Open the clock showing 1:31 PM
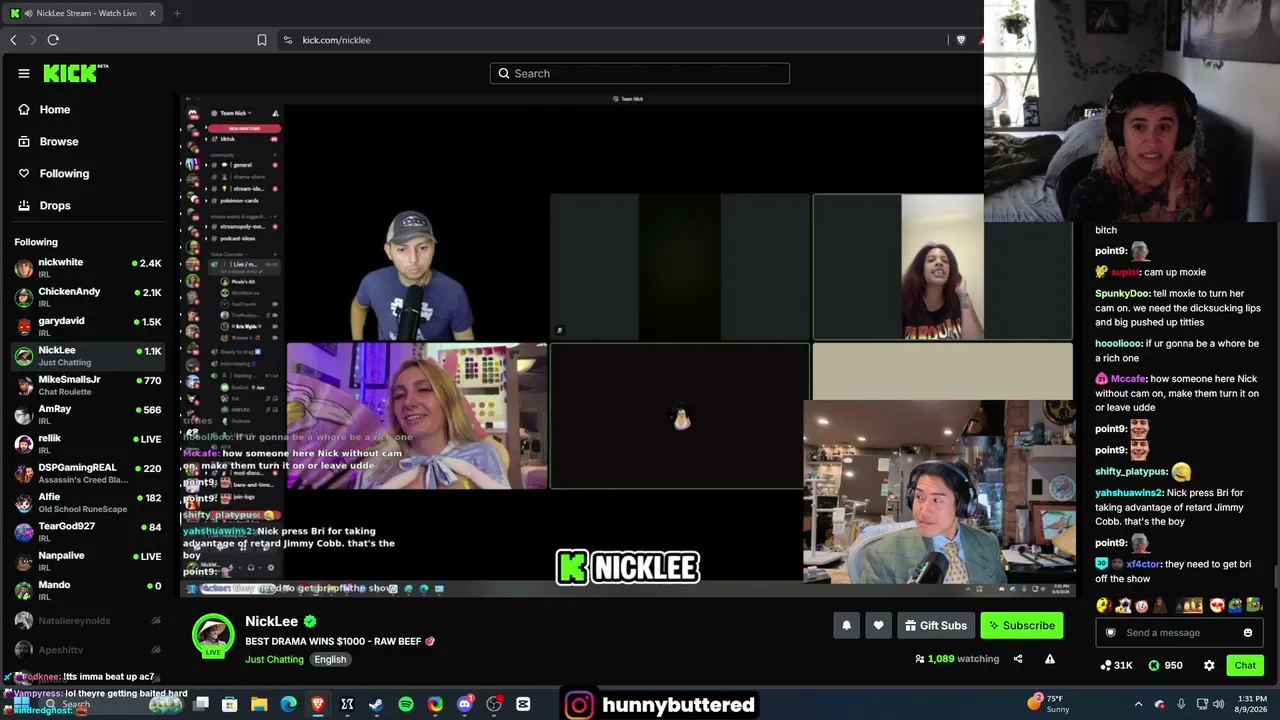Image resolution: width=1280 pixels, height=720 pixels. (x=1252, y=704)
